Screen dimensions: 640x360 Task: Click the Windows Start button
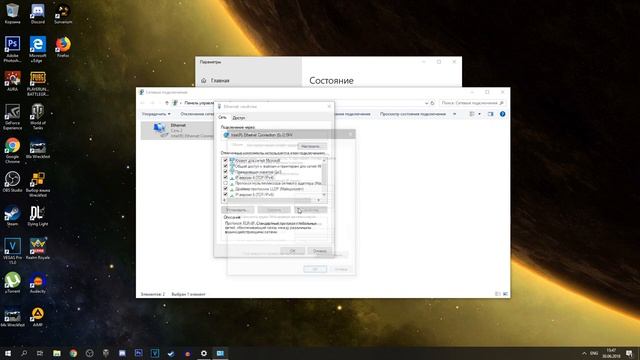point(8,353)
